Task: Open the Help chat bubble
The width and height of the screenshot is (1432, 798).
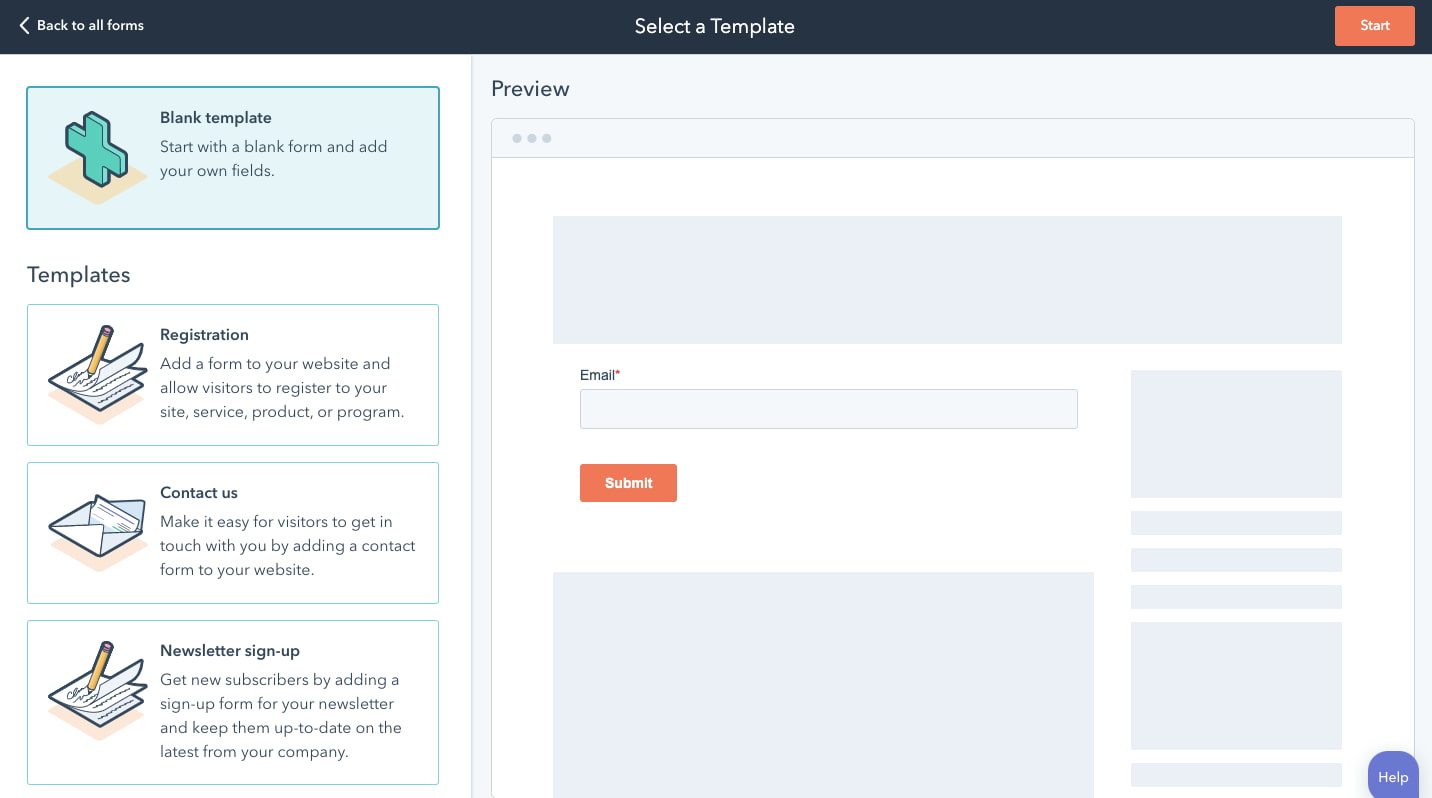Action: (1392, 776)
